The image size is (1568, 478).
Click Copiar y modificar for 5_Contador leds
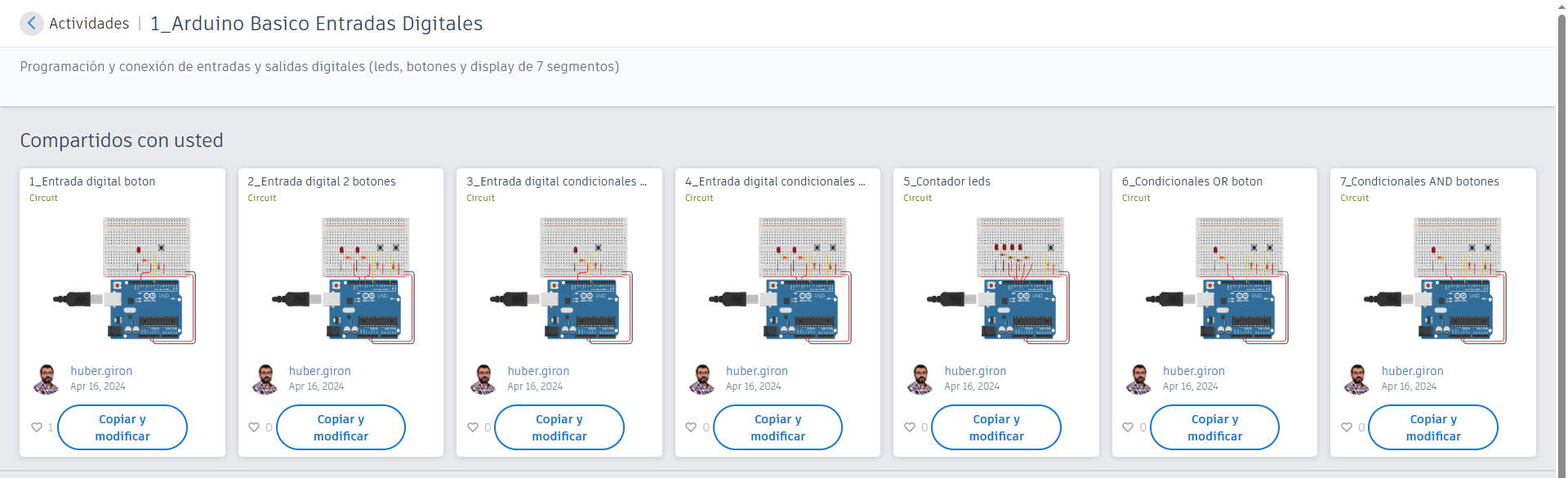point(996,427)
